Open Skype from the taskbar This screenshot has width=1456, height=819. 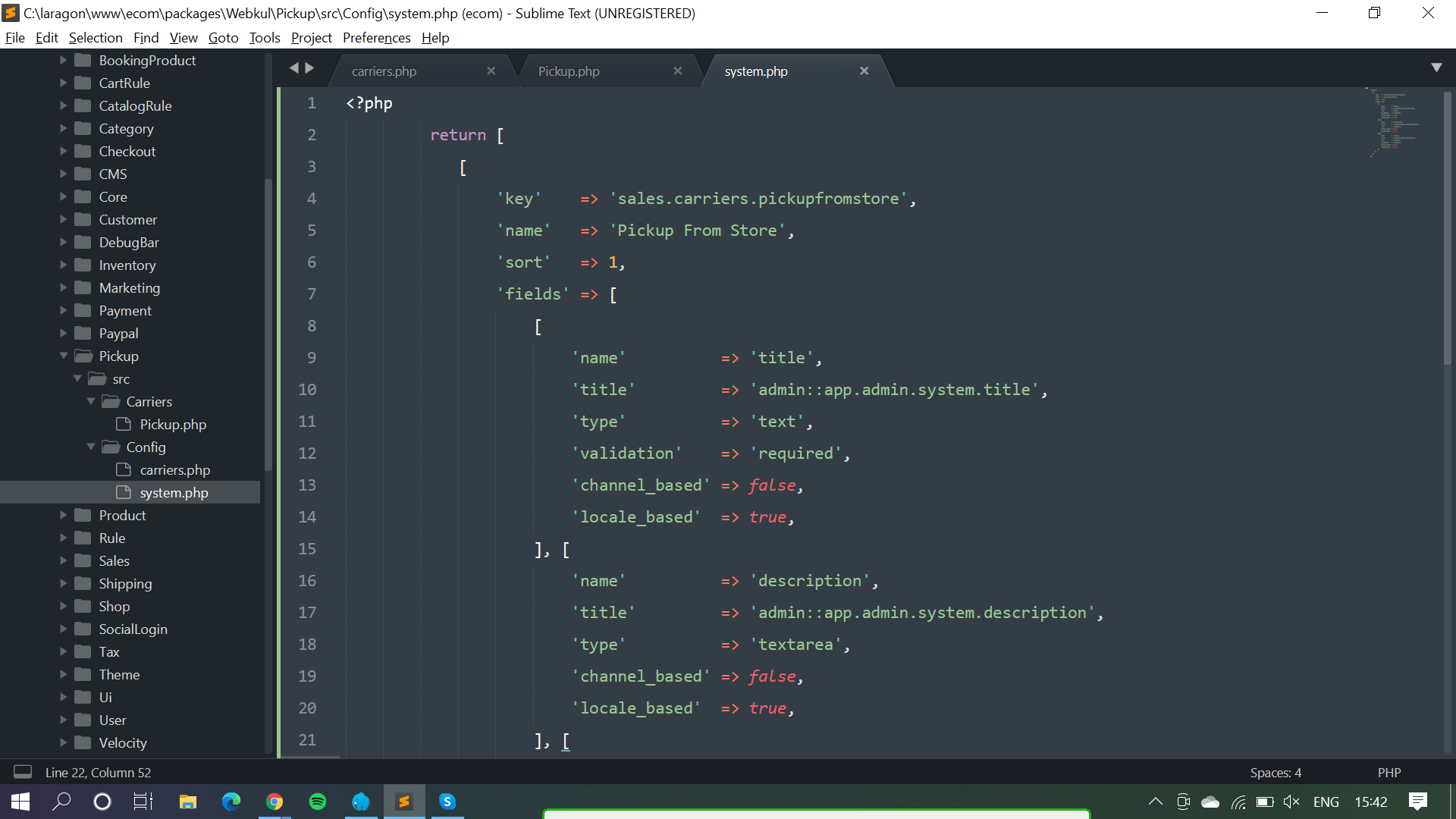click(x=447, y=802)
